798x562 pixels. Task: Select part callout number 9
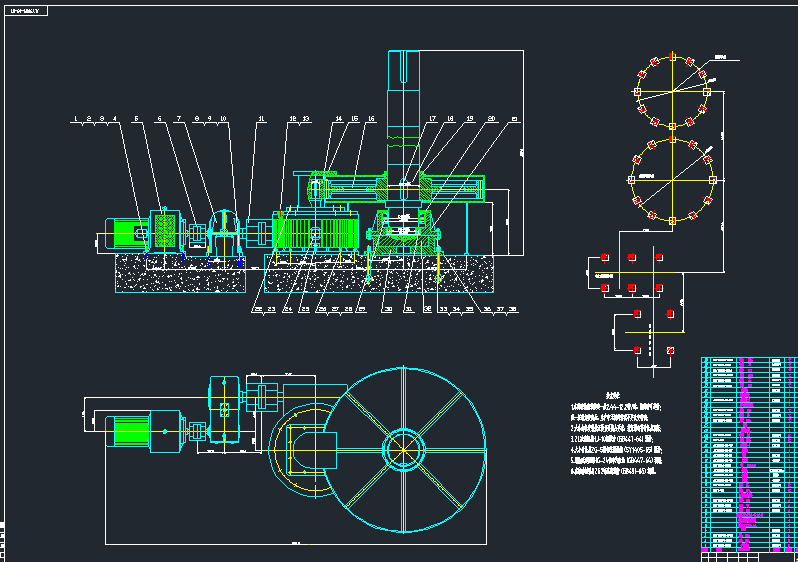[x=210, y=119]
